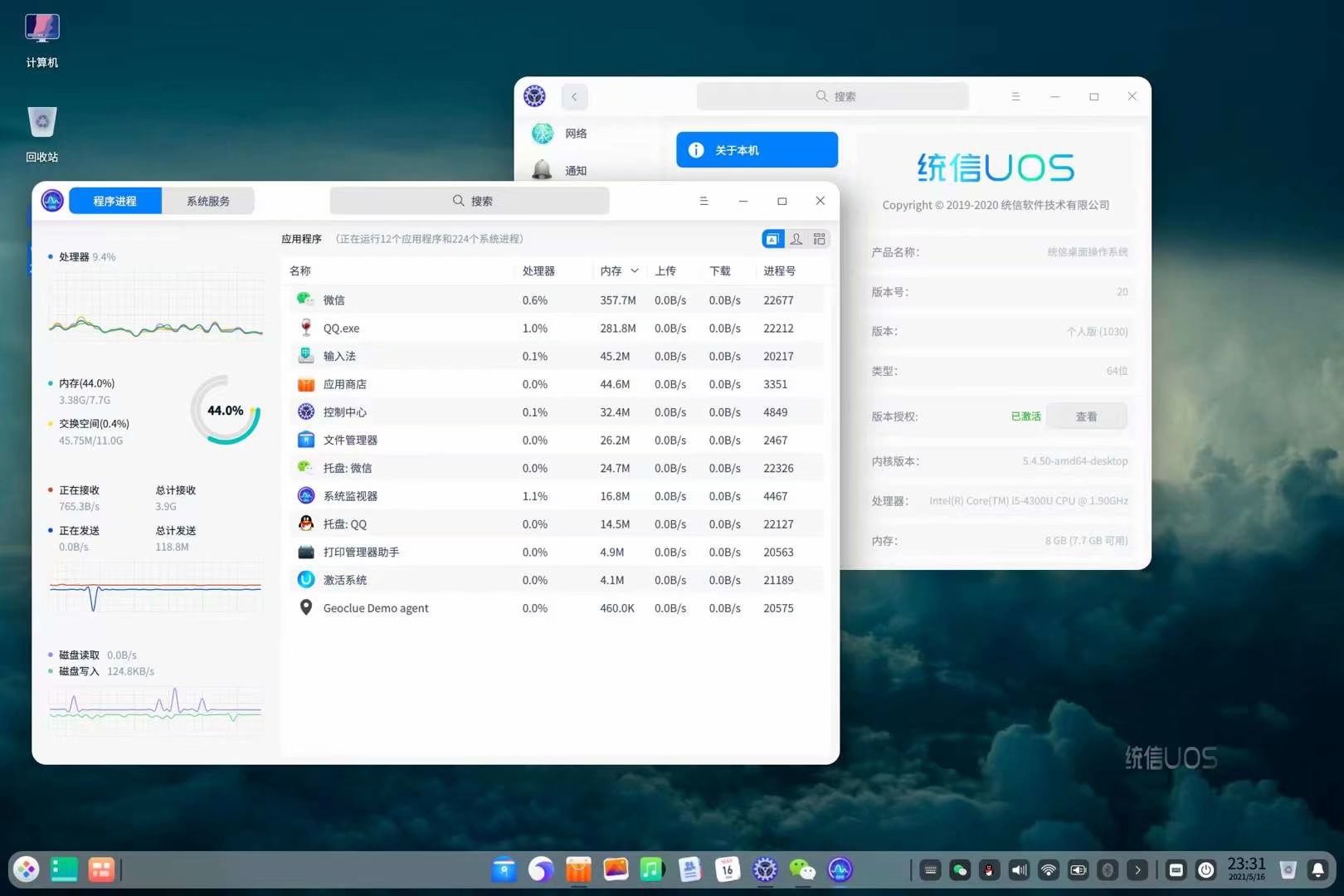The width and height of the screenshot is (1344, 896).
Task: Open the 计算机 desktop icon
Action: click(41, 39)
